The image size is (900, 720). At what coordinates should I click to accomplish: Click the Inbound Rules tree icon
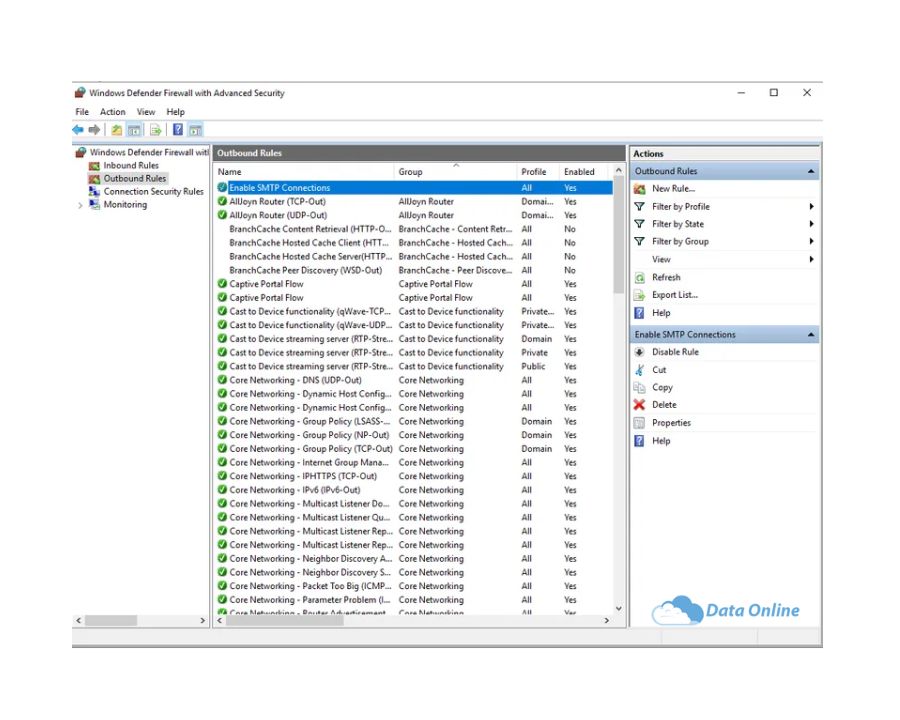tap(94, 165)
